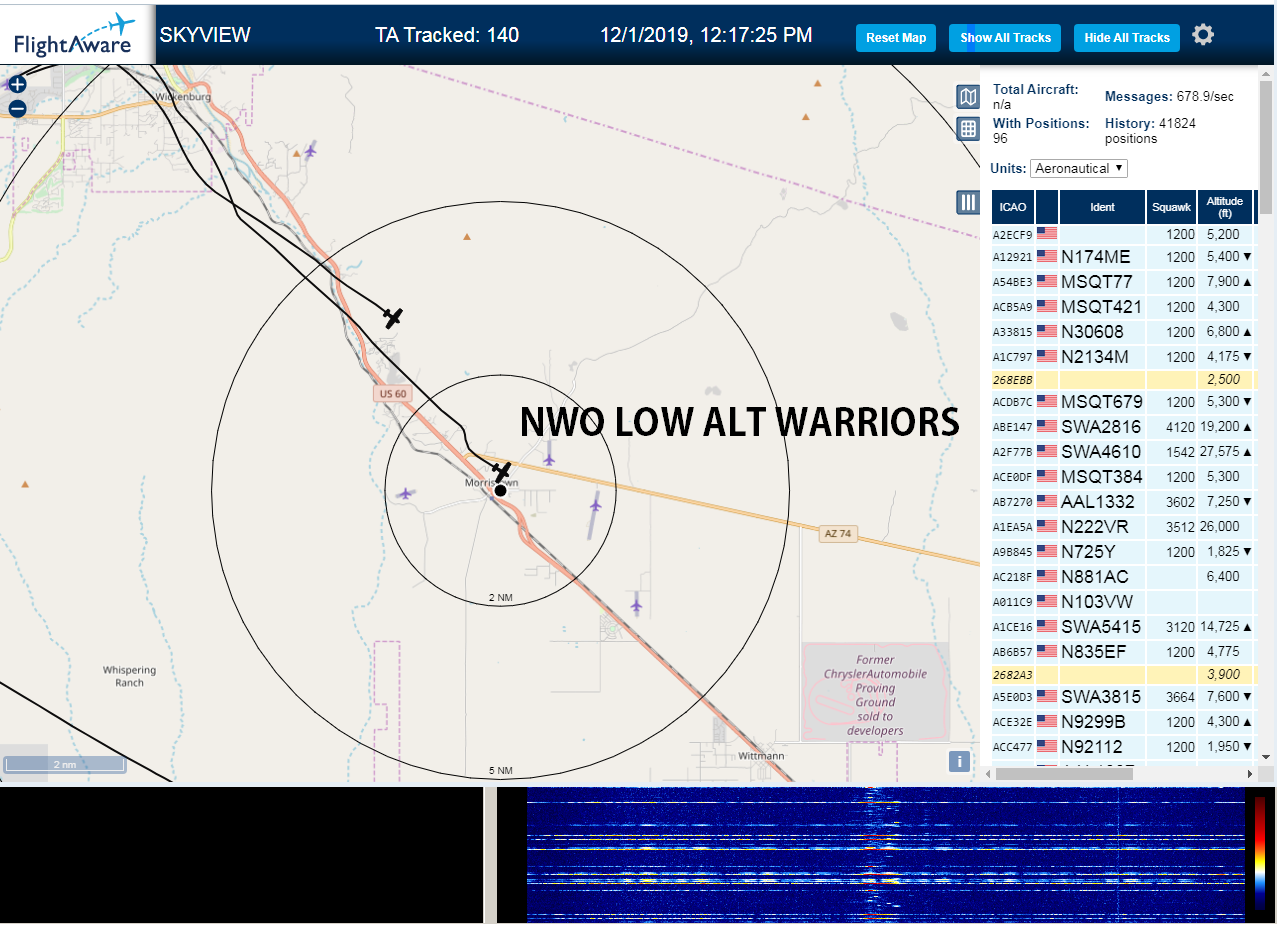Click the AZ 74 highway shield
The width and height of the screenshot is (1277, 925).
coord(838,534)
